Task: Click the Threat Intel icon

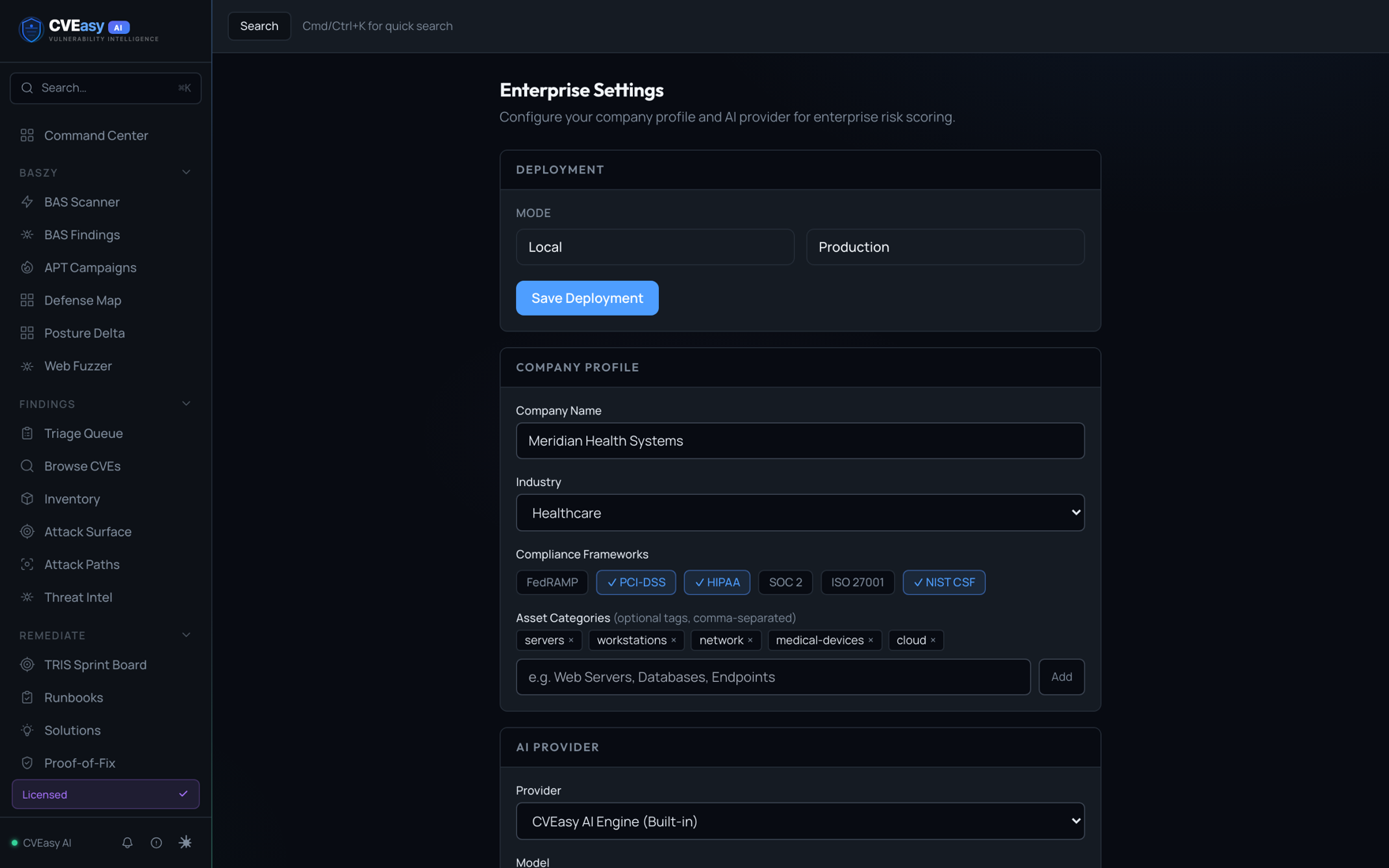Action: point(27,597)
